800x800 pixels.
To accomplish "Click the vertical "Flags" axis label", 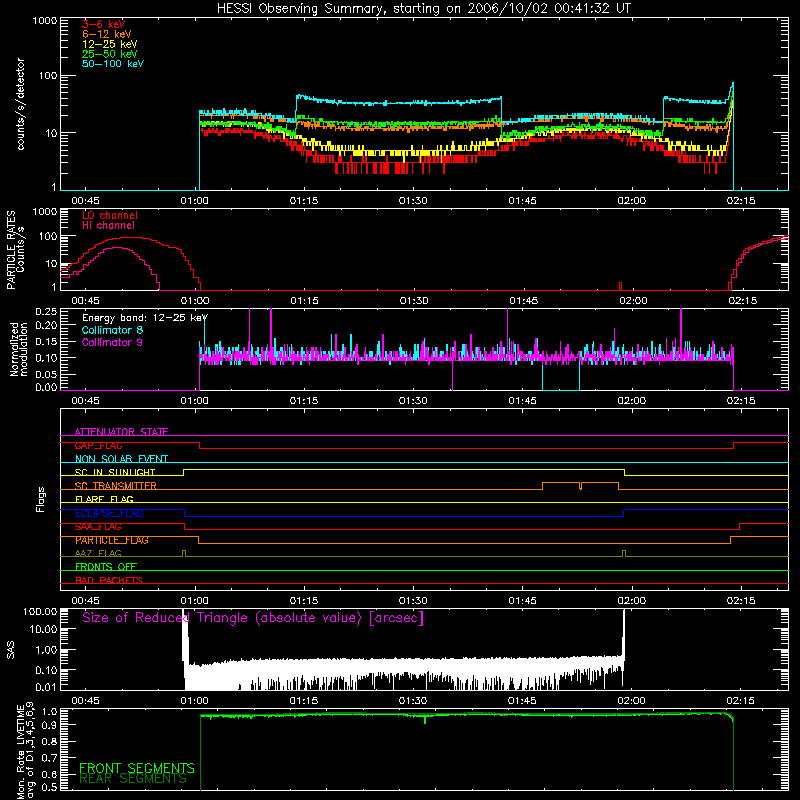I will tap(41, 499).
